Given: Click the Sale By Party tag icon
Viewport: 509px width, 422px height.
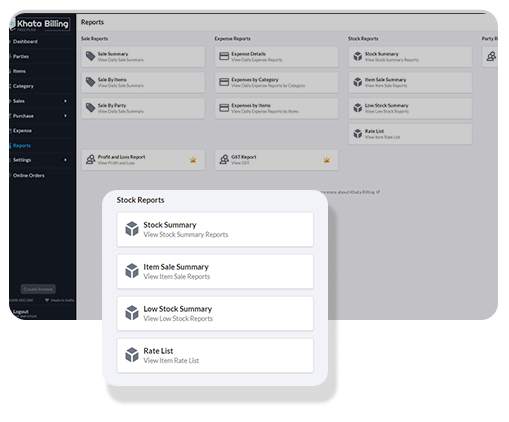Looking at the screenshot, I should (90, 108).
